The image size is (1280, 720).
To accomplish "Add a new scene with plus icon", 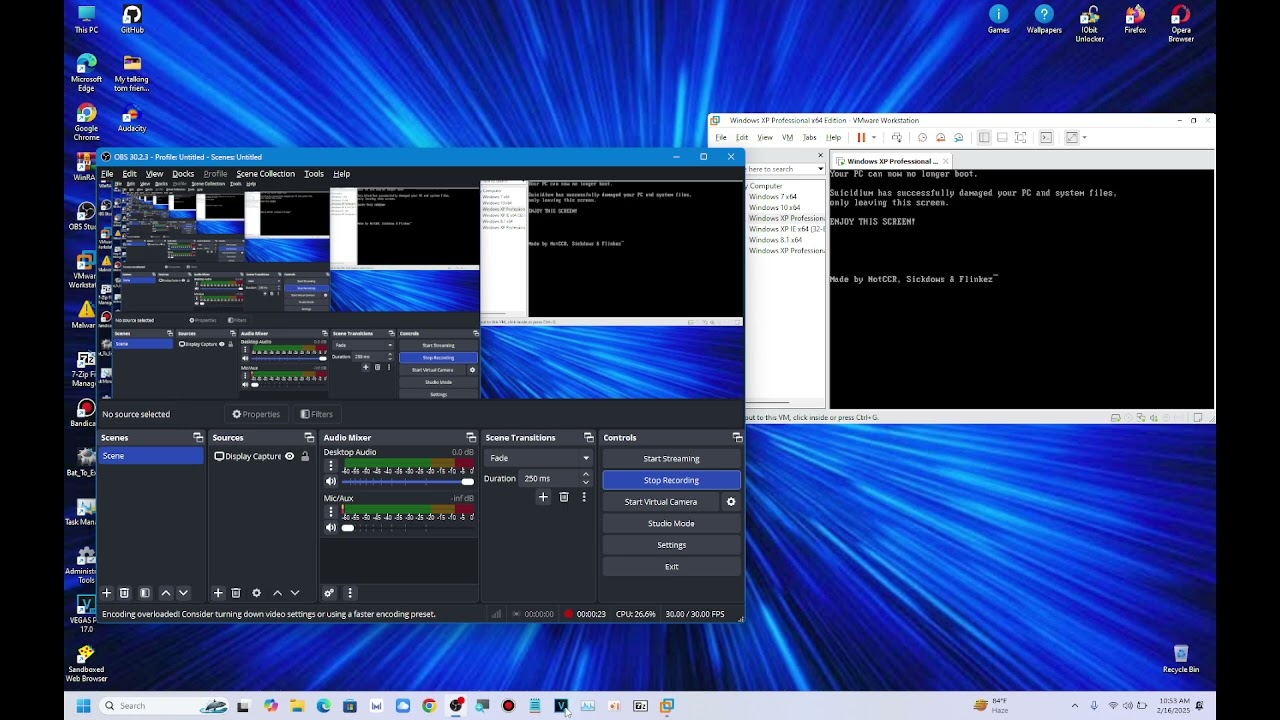I will pos(107,593).
